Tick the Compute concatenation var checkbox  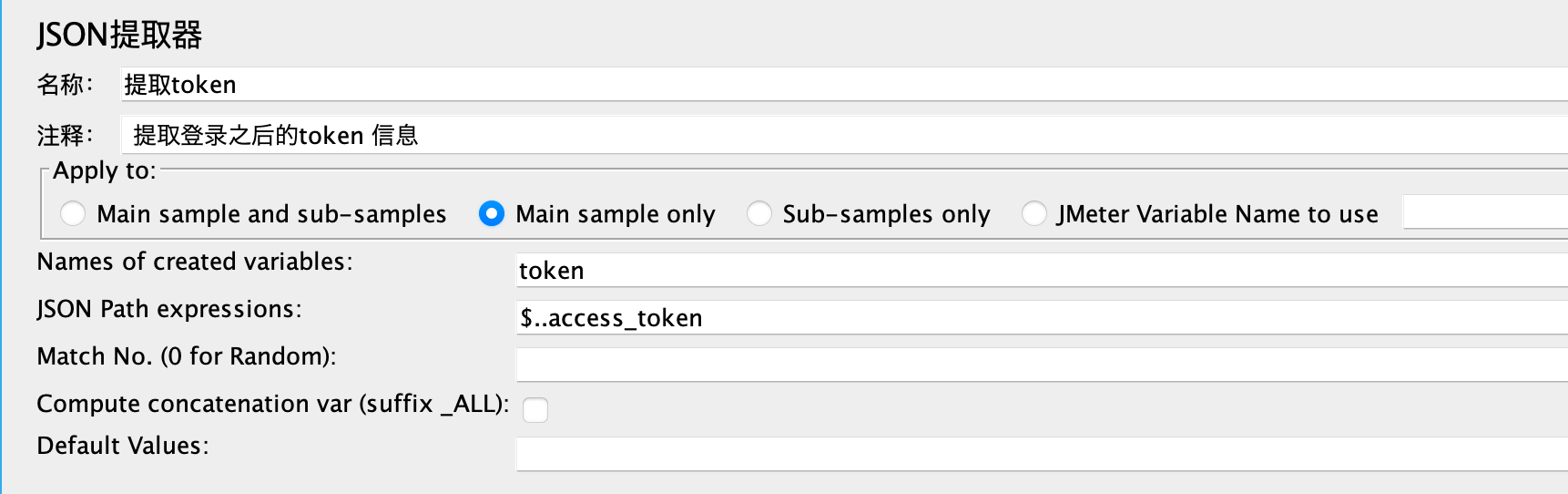click(535, 410)
